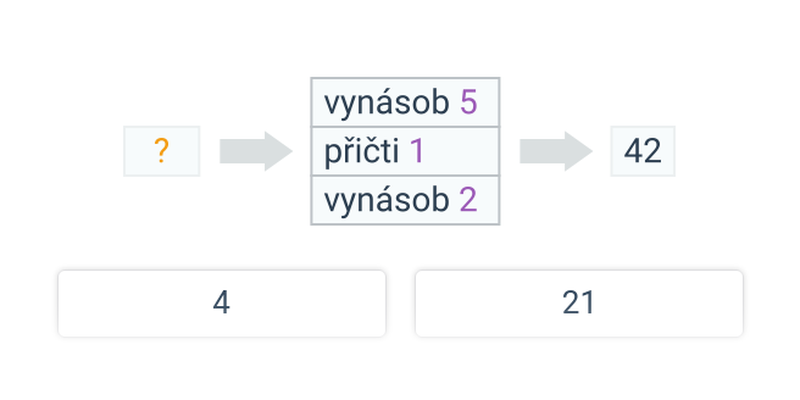Click the unknown input number box
800x400 pixels.
tap(161, 152)
